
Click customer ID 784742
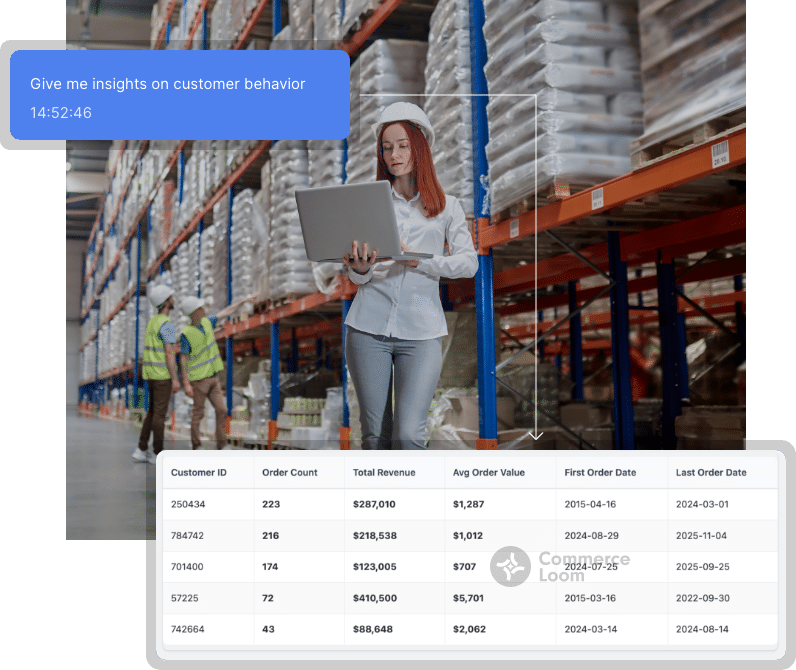(x=187, y=535)
